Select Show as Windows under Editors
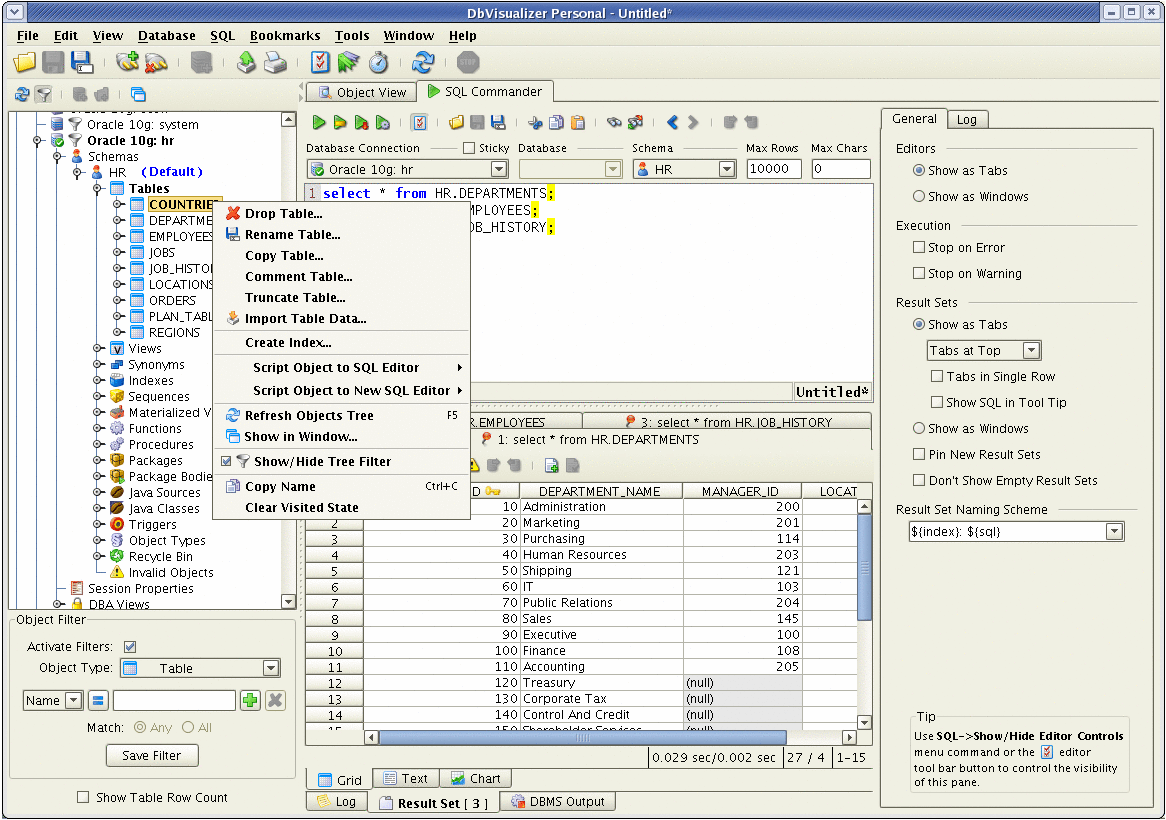The image size is (1166, 820). pyautogui.click(x=919, y=196)
